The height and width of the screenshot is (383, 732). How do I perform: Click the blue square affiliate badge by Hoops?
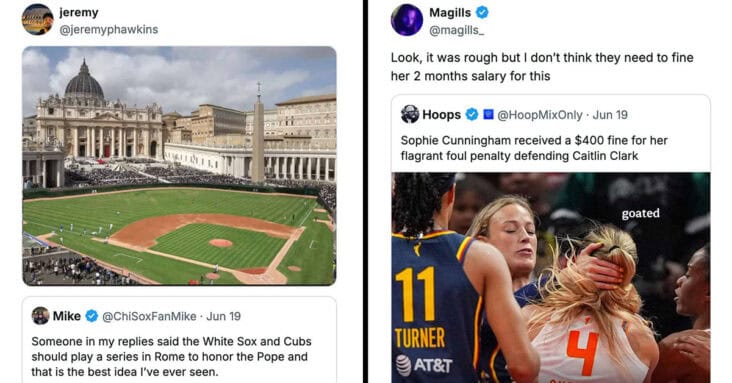(488, 114)
